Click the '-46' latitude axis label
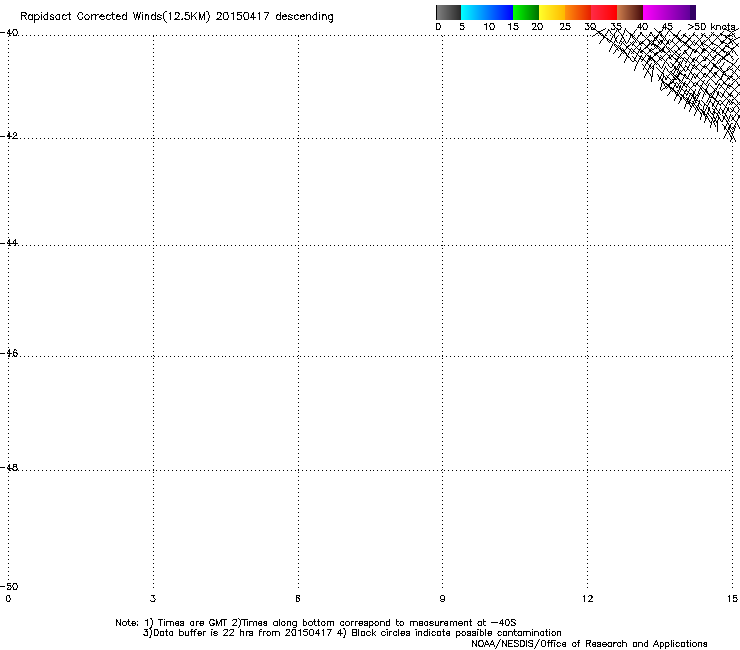Viewport: 740px width, 650px height. pyautogui.click(x=9, y=353)
